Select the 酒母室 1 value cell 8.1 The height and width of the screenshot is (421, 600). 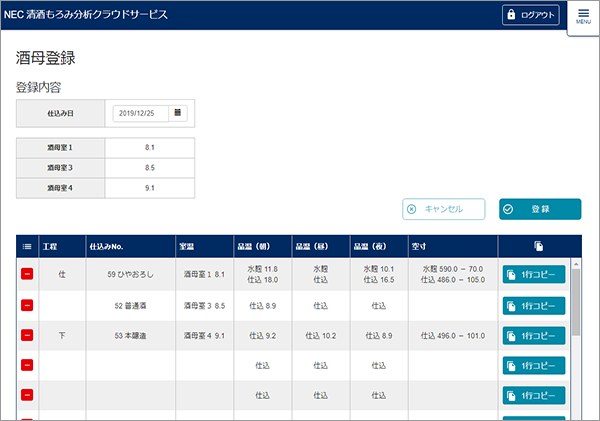pyautogui.click(x=149, y=148)
